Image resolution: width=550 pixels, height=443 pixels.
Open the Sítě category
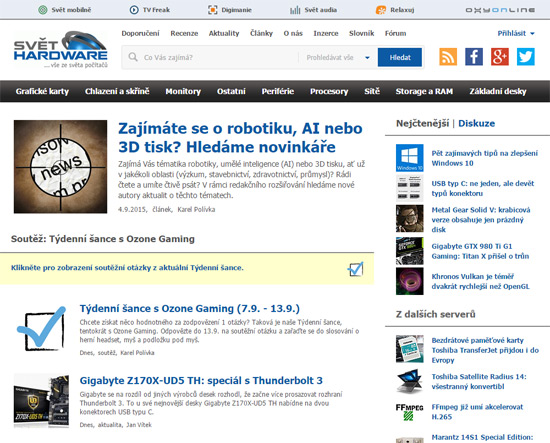372,91
